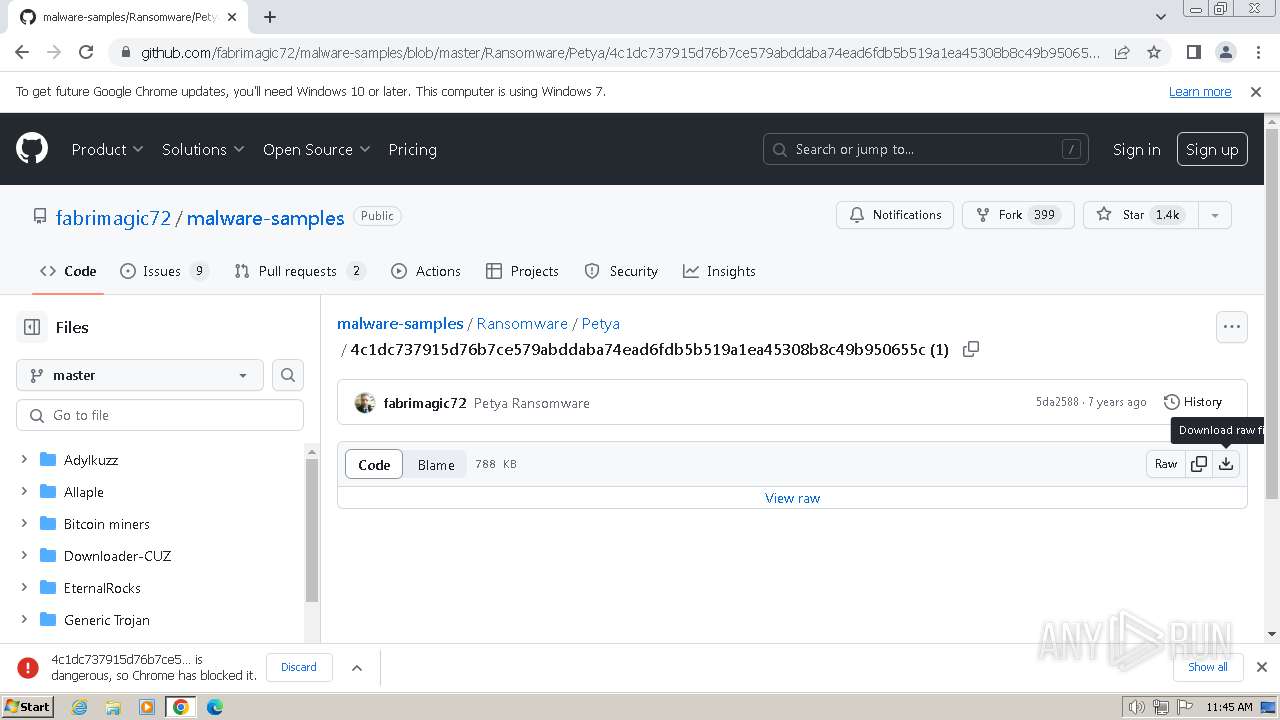Expand the Allaple folder
Screen dimensions: 1280x720
point(24,492)
